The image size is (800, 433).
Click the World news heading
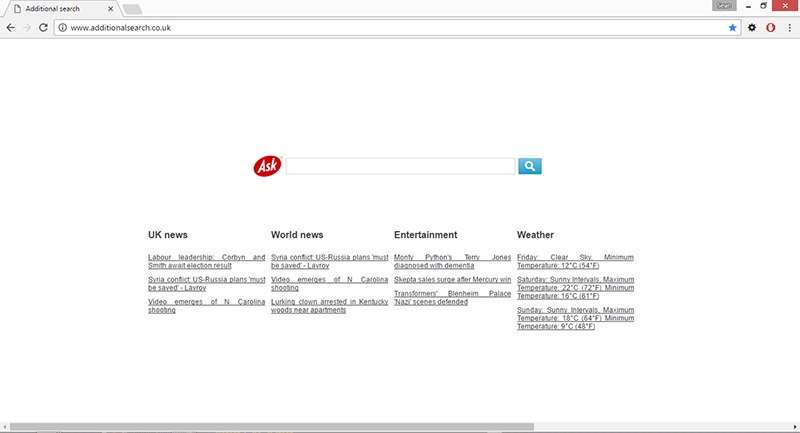[297, 235]
